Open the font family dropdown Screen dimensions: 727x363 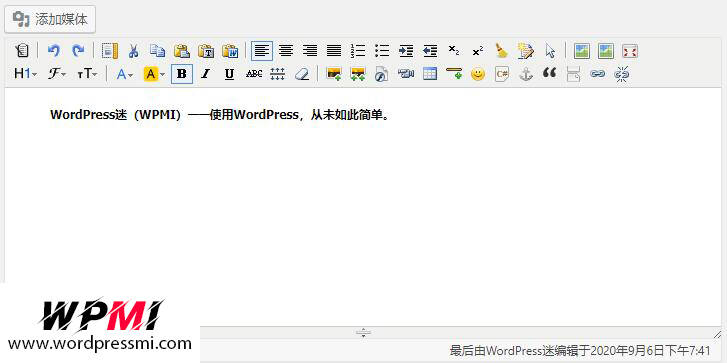57,74
